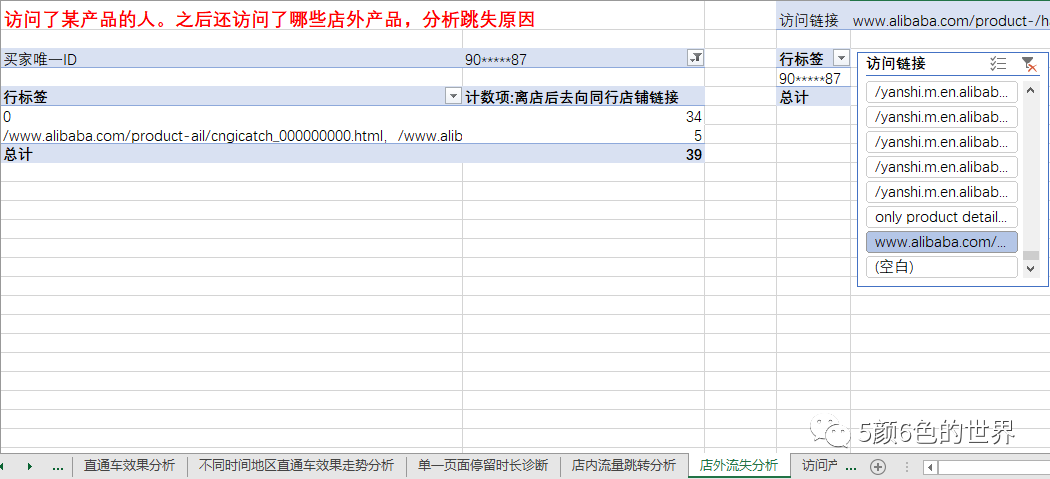Open the 买家唯一ID filter dropdown button
Screen dimensions: 1050x479
pyautogui.click(x=696, y=58)
